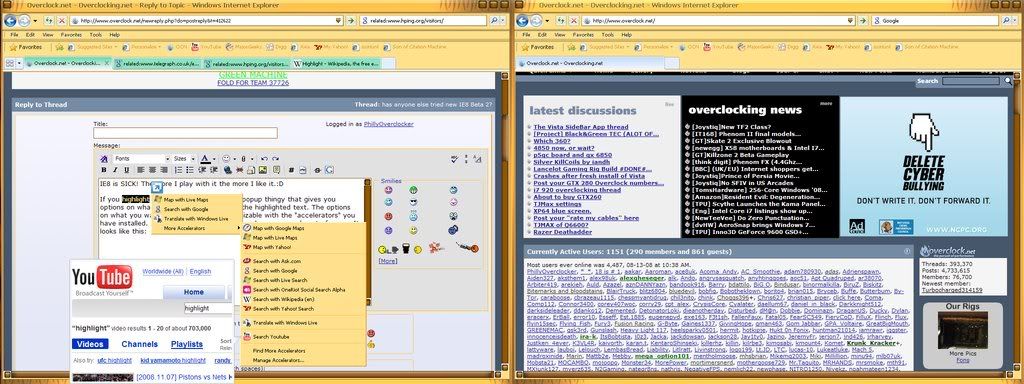Click the [More] smilies link
1024x384 pixels.
pyautogui.click(x=387, y=261)
